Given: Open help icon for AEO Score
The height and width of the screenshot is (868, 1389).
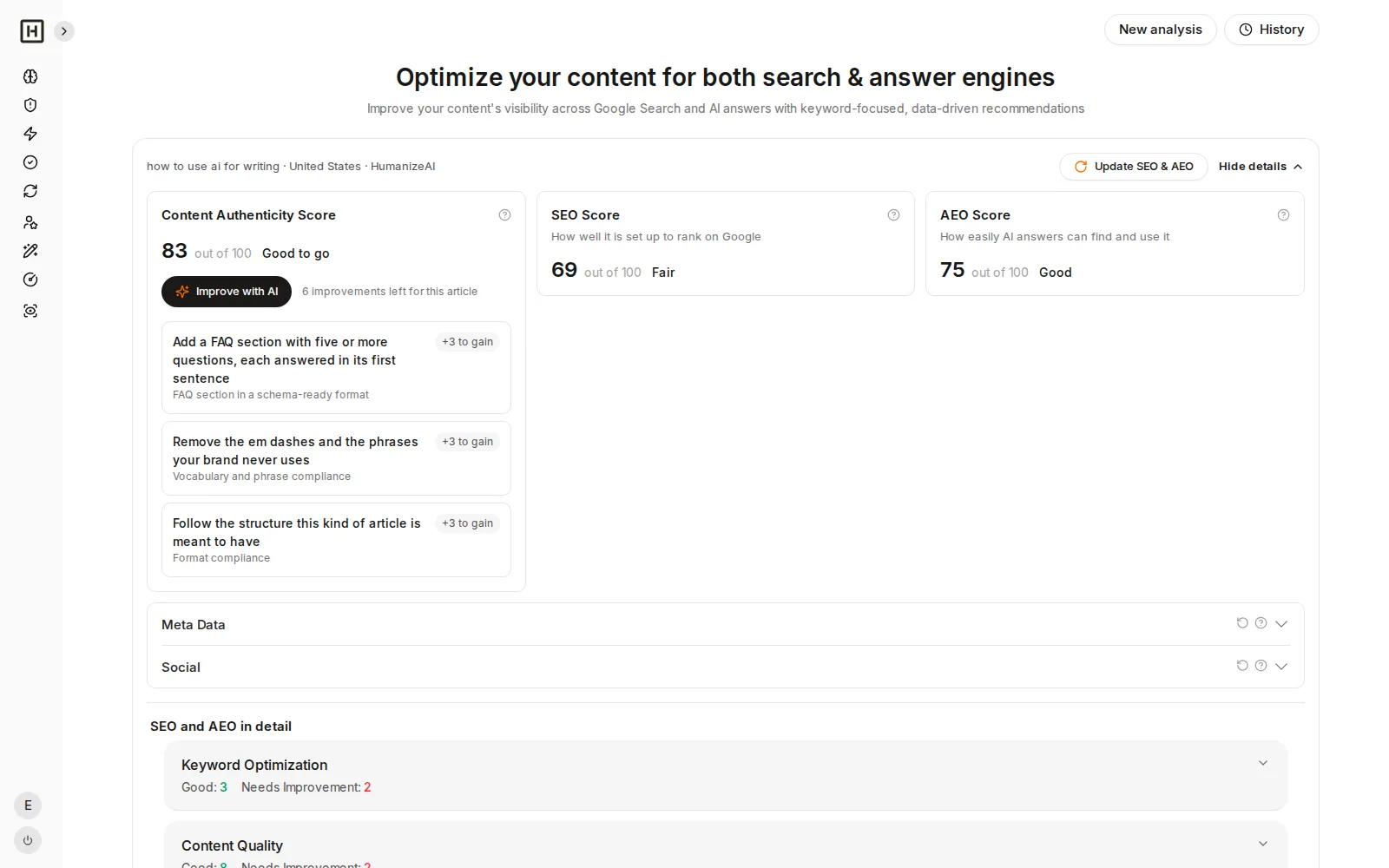Looking at the screenshot, I should pos(1283,215).
